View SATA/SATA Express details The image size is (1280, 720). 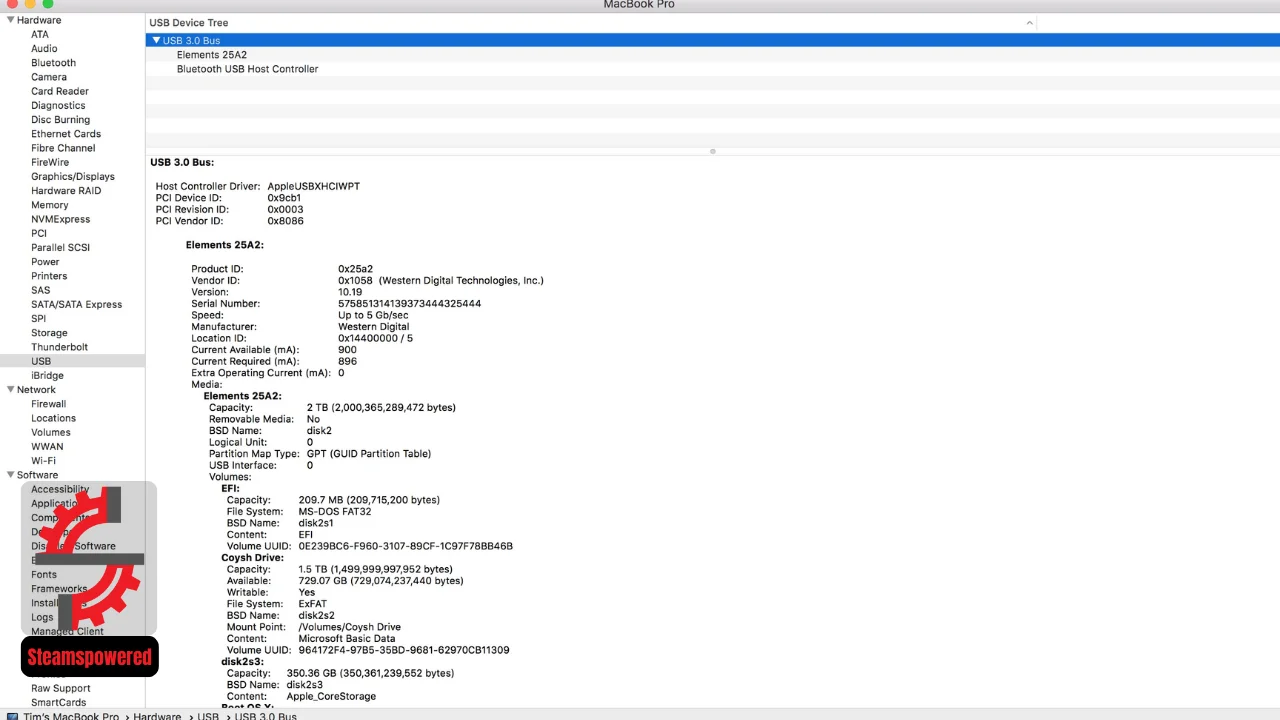coord(76,304)
